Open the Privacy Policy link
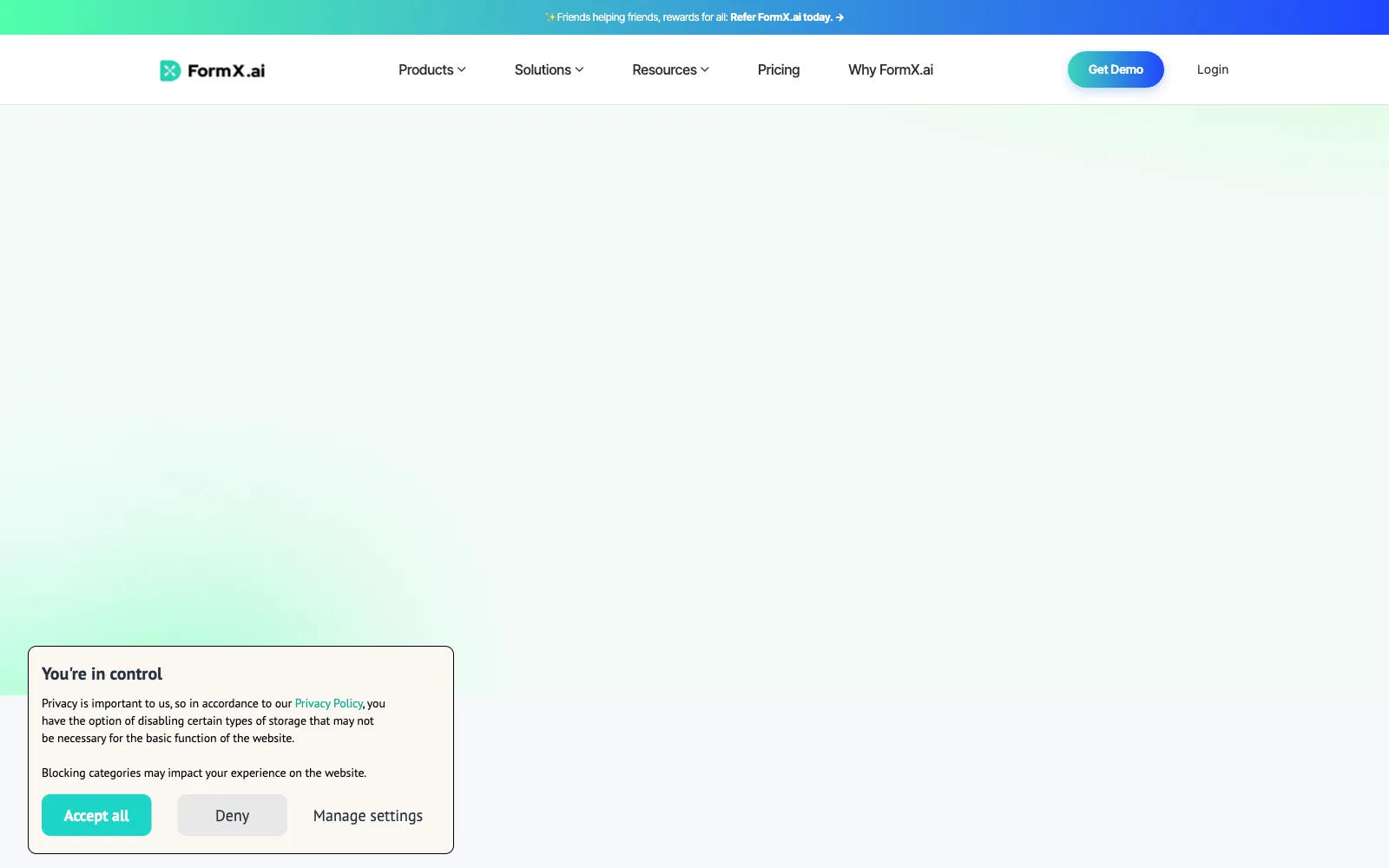The width and height of the screenshot is (1389, 868). point(329,703)
